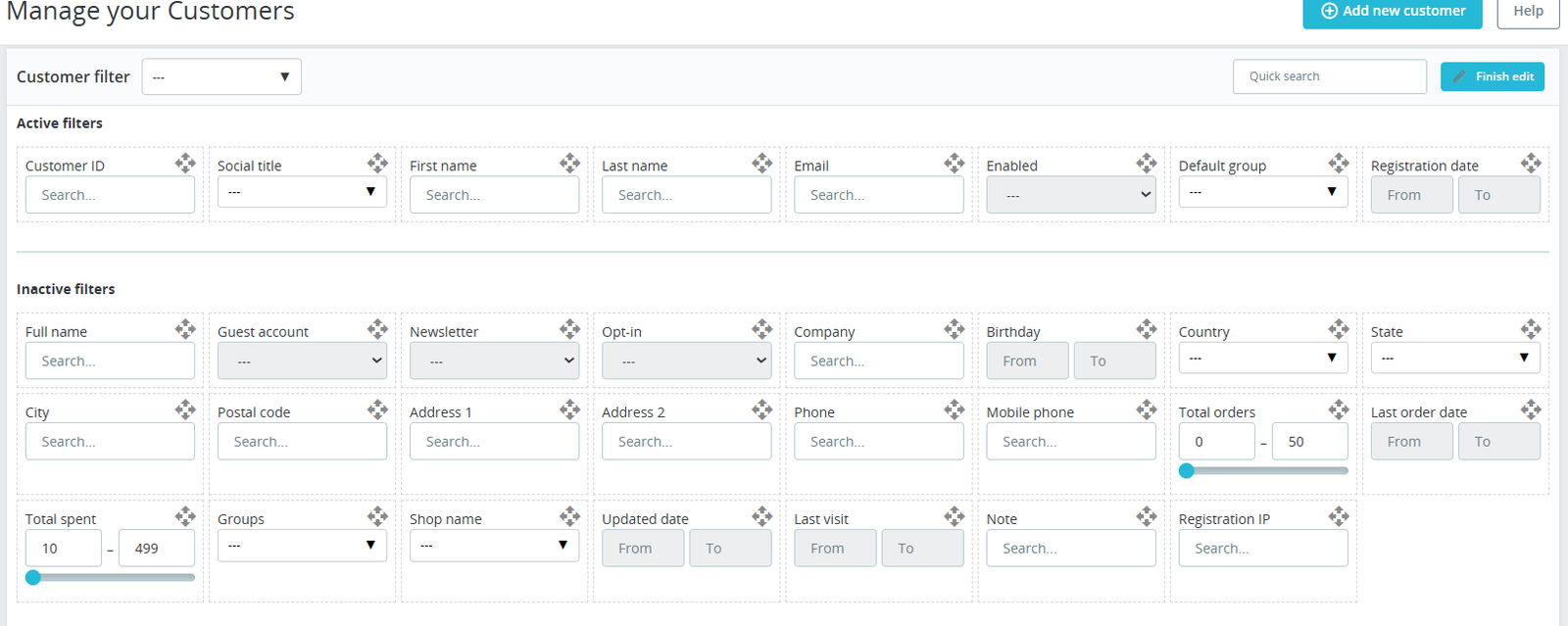Click the Total spent minimum value field
The image size is (1568, 626).
point(64,548)
